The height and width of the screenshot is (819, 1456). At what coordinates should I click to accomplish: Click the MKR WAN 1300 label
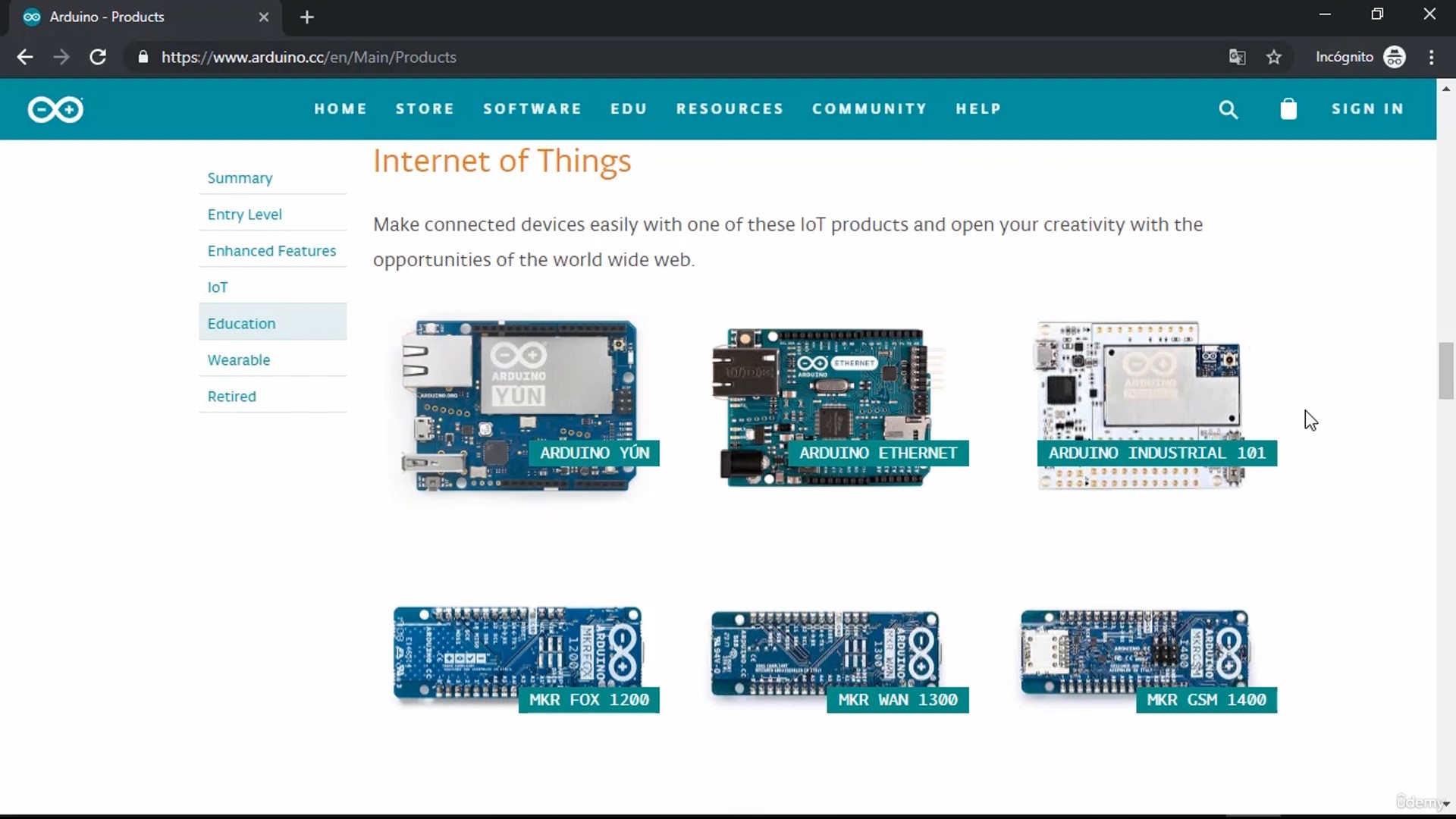pyautogui.click(x=898, y=700)
